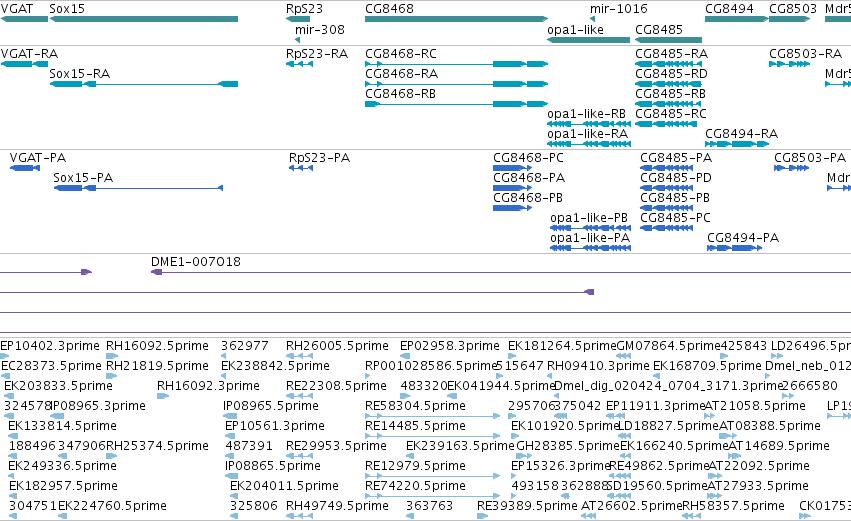Open the CG8503-RA transcript label
This screenshot has height=521, width=851.
(805, 54)
